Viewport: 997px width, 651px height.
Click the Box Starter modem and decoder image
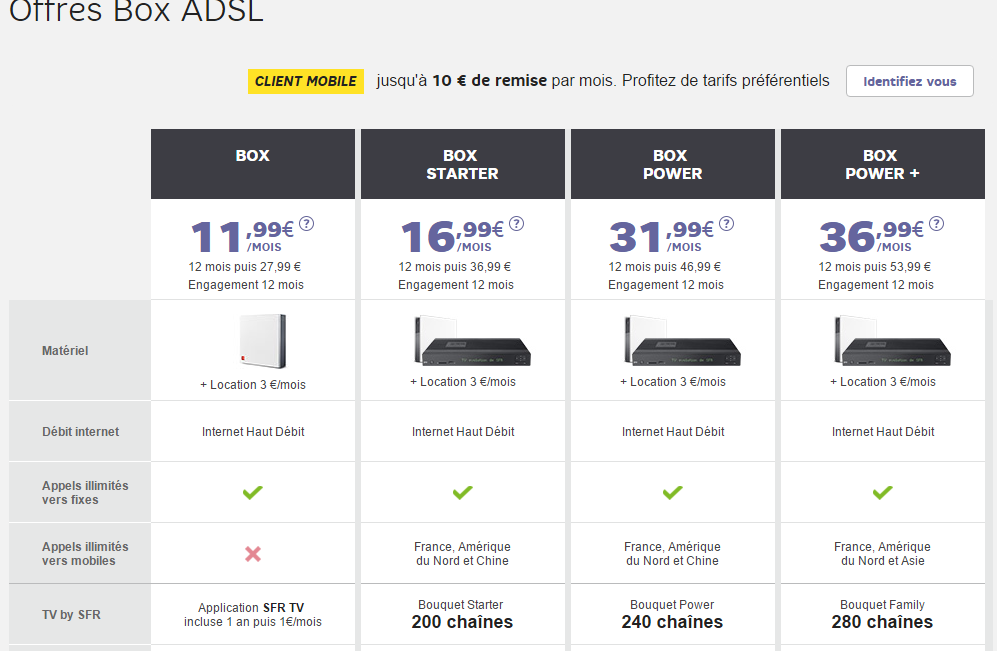pos(471,341)
